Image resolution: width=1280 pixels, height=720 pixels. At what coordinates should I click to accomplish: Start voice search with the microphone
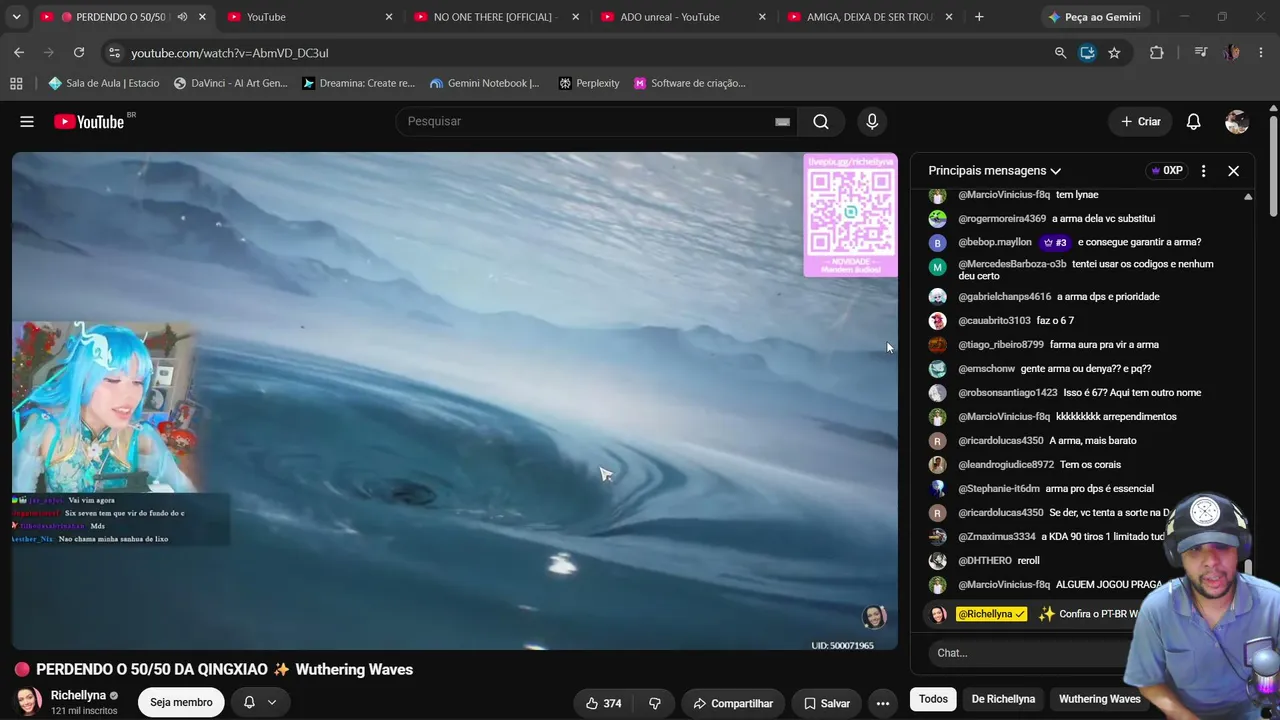coord(872,122)
